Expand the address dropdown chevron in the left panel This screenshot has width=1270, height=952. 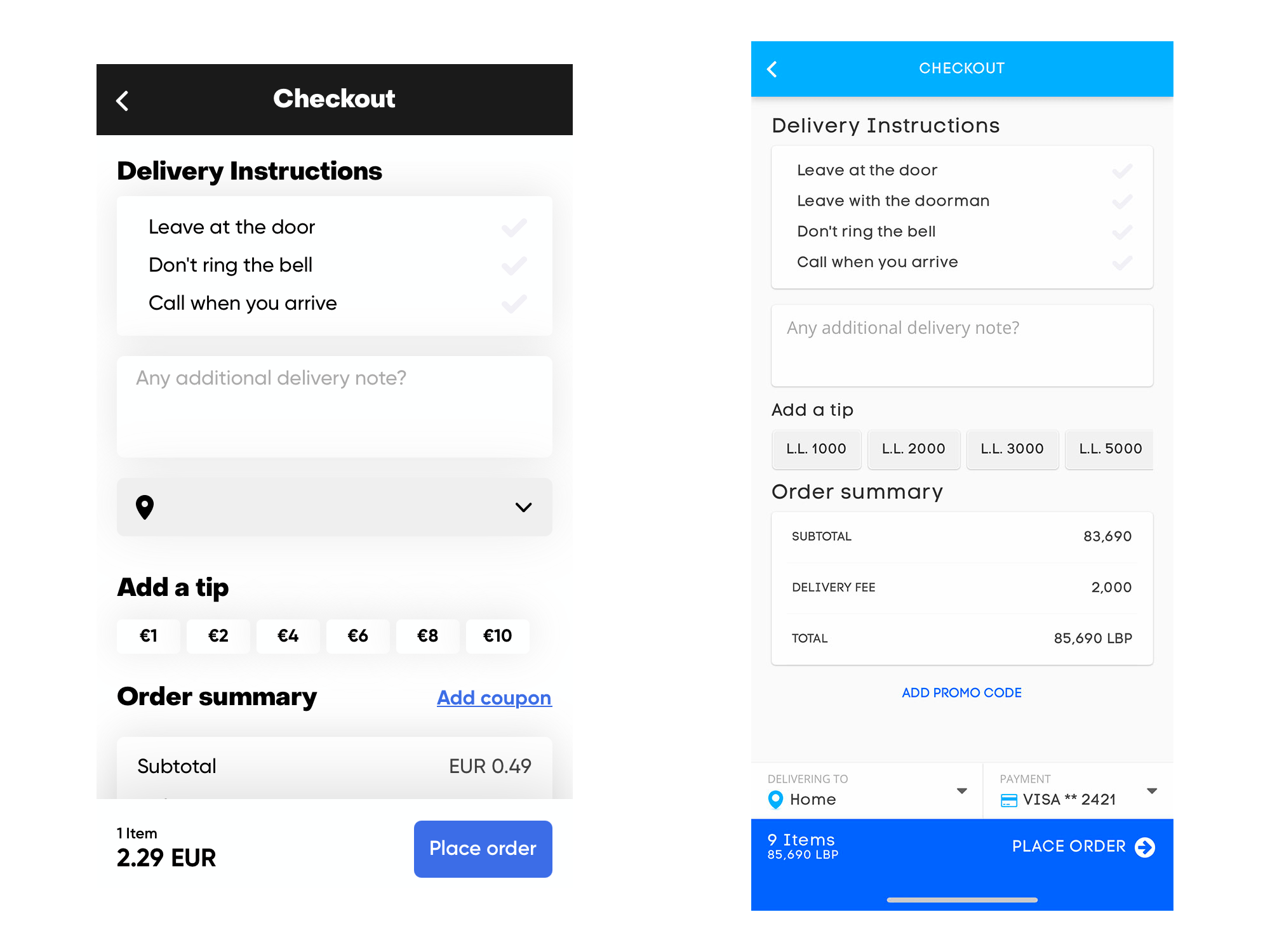click(523, 507)
